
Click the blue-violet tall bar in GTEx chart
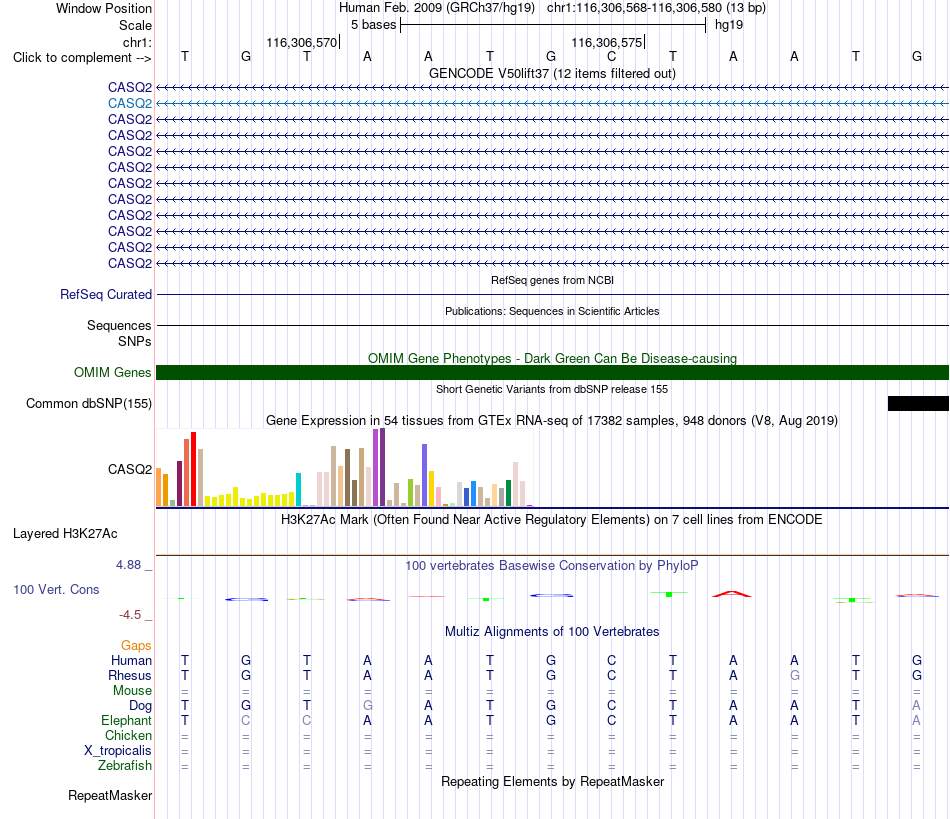pyautogui.click(x=425, y=475)
